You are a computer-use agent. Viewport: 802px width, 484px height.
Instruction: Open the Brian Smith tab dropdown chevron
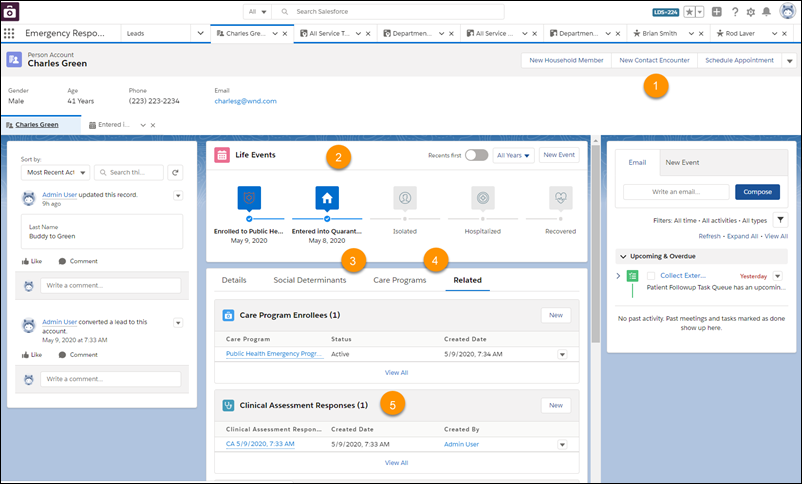pos(691,34)
